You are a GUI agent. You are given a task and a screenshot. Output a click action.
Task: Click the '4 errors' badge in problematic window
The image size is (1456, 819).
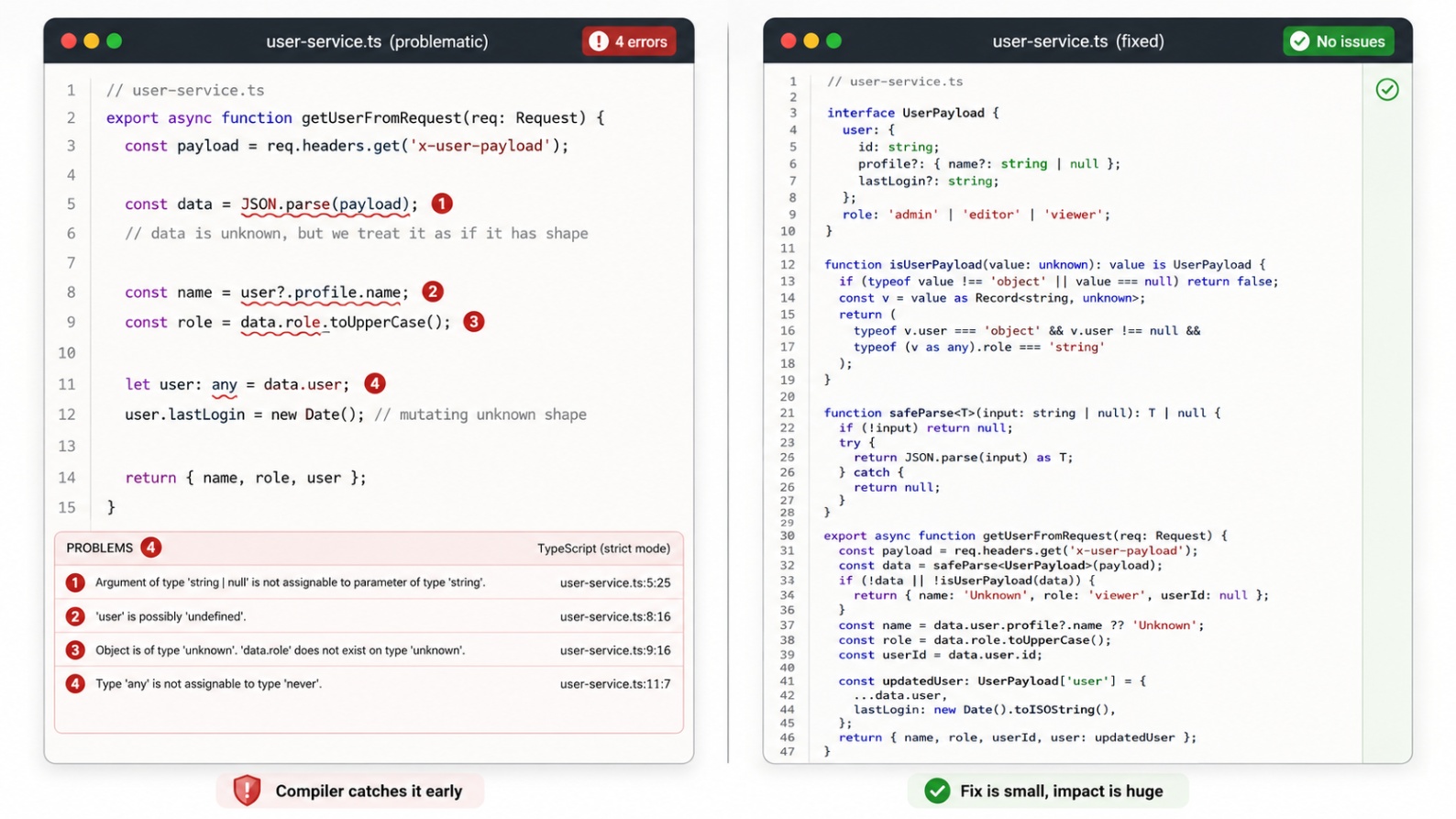(x=629, y=41)
